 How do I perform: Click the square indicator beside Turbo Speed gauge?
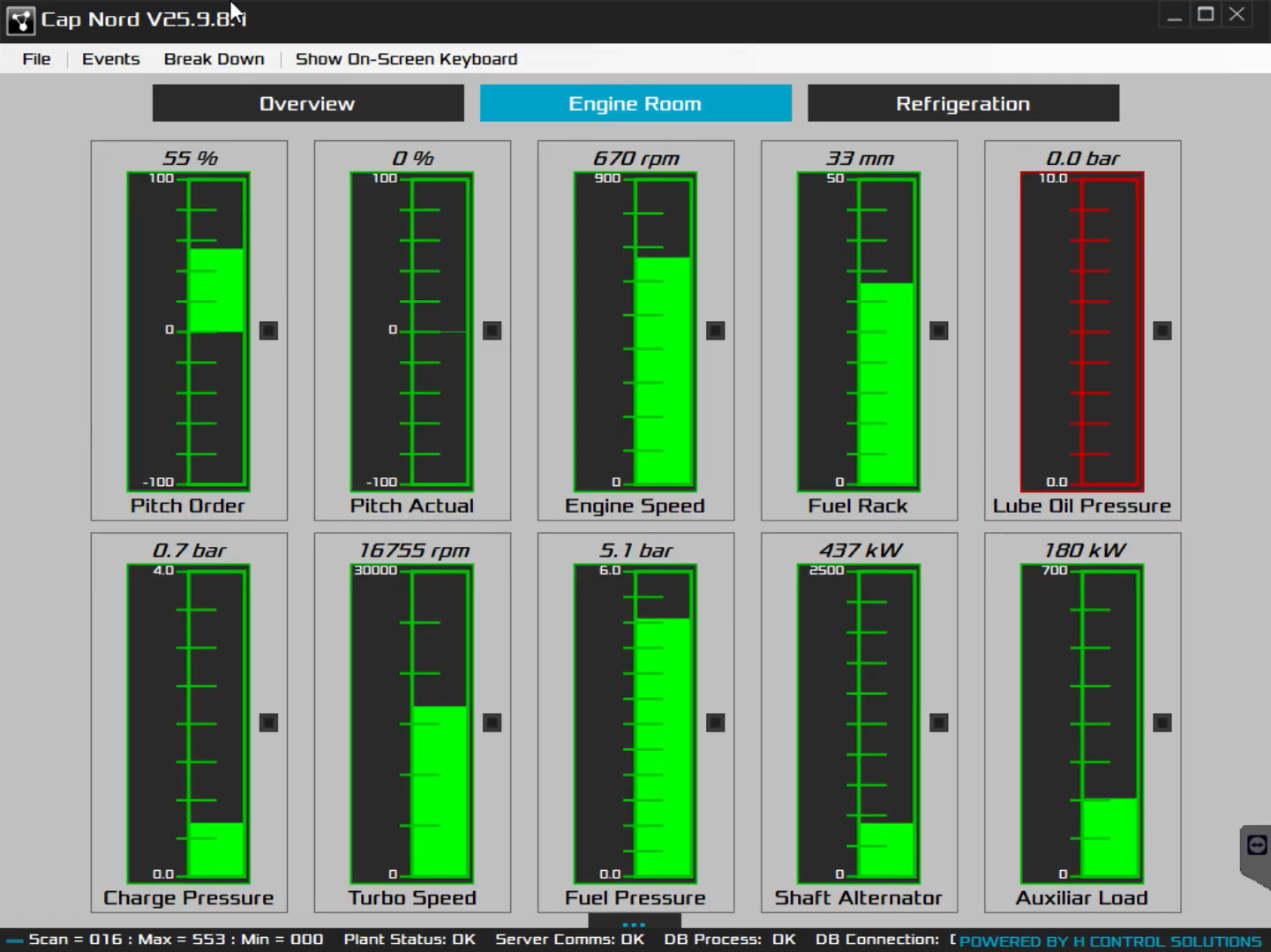[493, 723]
